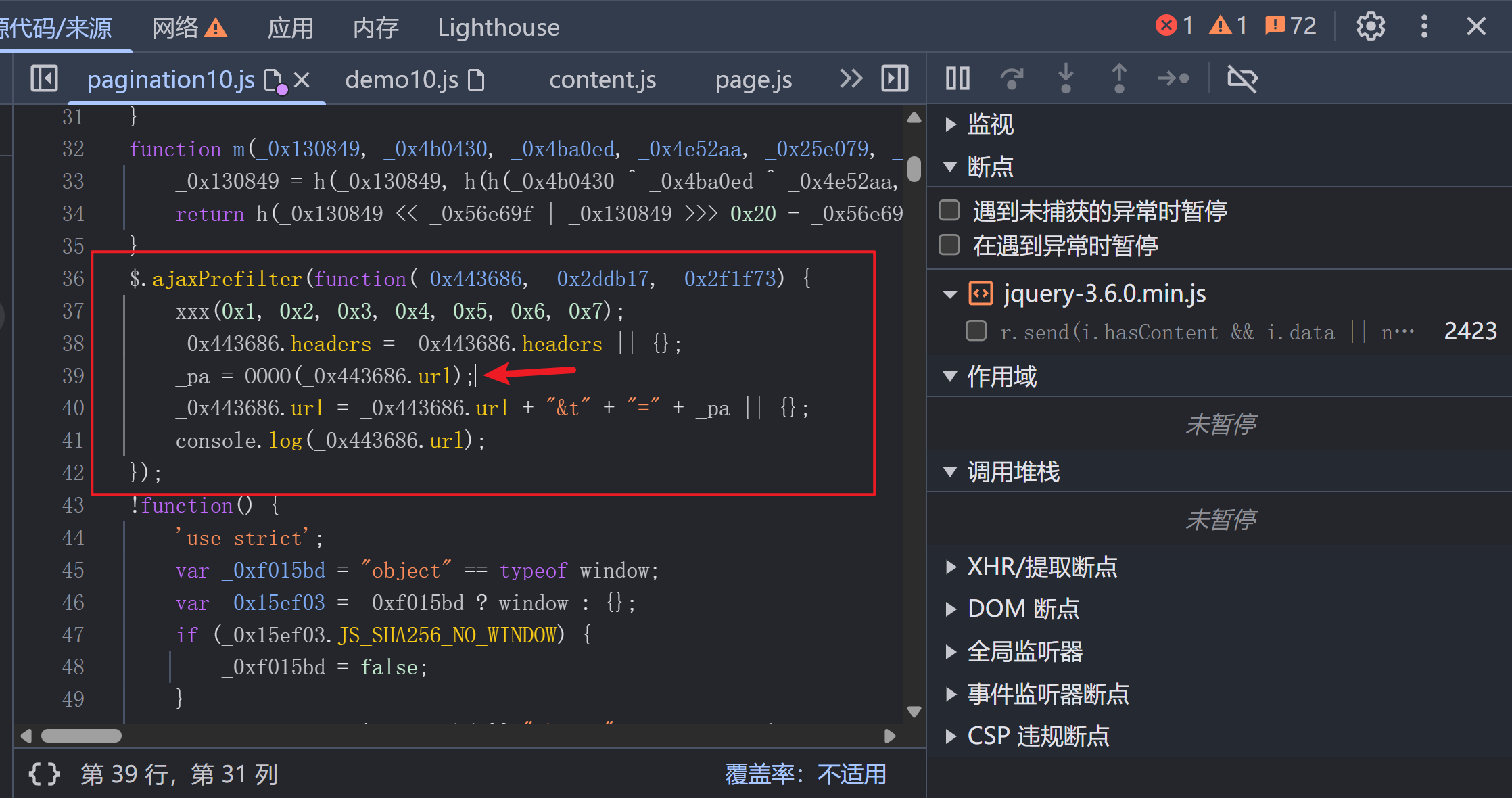Click the step into function icon
The width and height of the screenshot is (1512, 798).
point(1066,78)
